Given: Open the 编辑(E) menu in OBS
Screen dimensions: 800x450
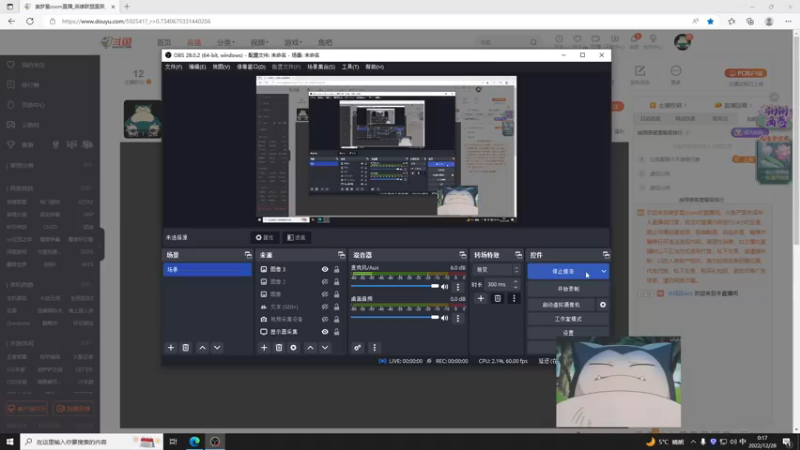Looking at the screenshot, I should [197, 67].
